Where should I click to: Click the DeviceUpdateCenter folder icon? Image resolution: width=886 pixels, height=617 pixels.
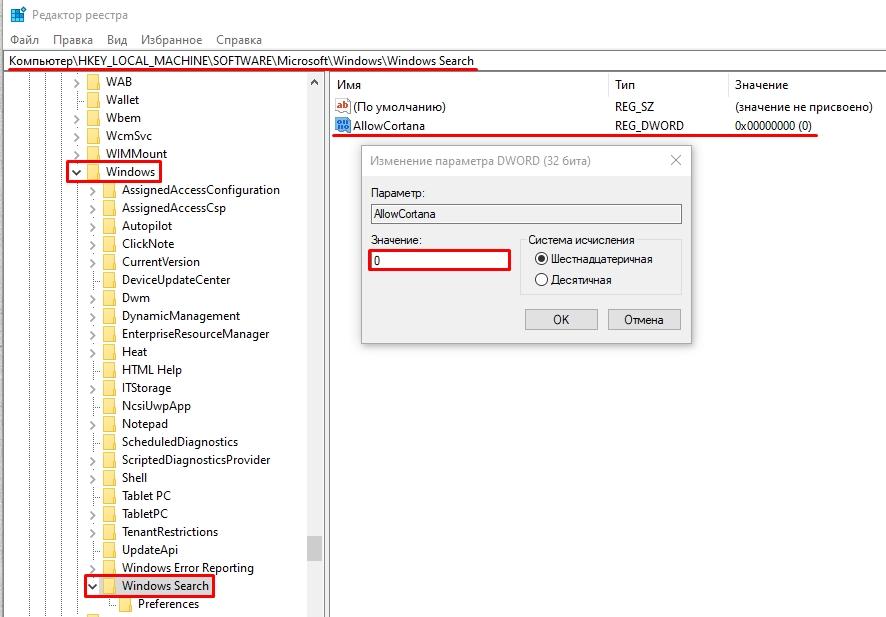tap(110, 280)
